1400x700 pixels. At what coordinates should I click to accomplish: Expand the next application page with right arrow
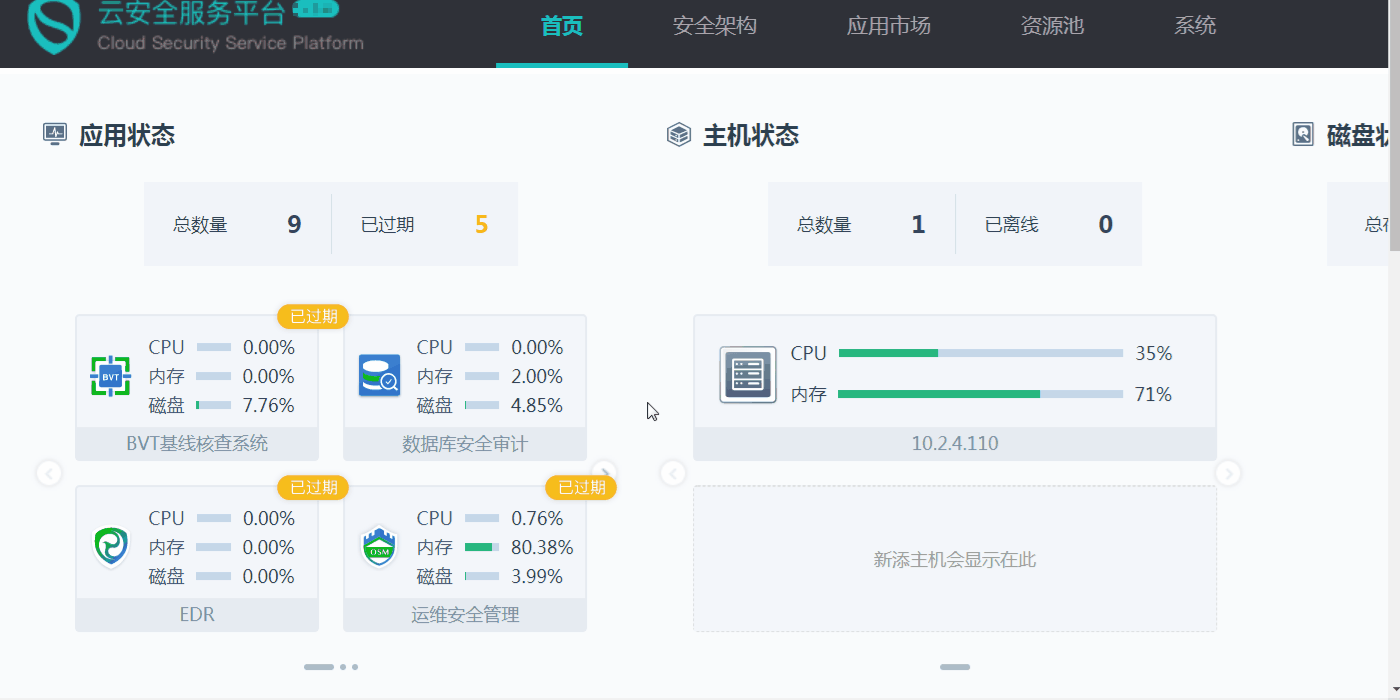click(604, 473)
